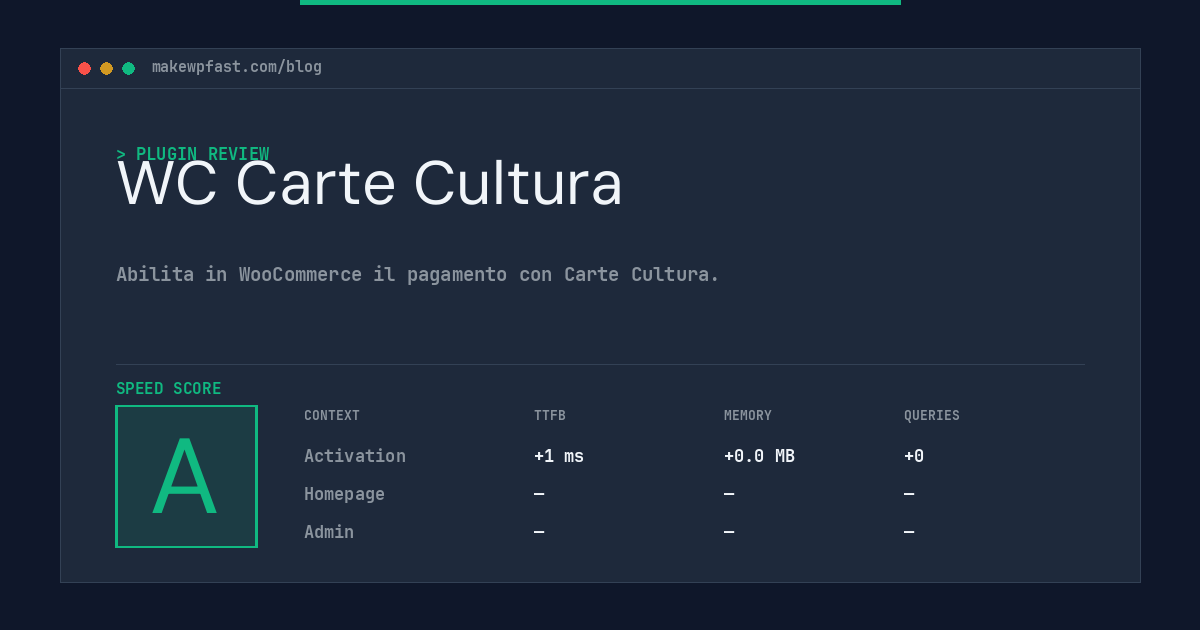The height and width of the screenshot is (630, 1200).
Task: Click the red window dot
Action: [x=84, y=68]
